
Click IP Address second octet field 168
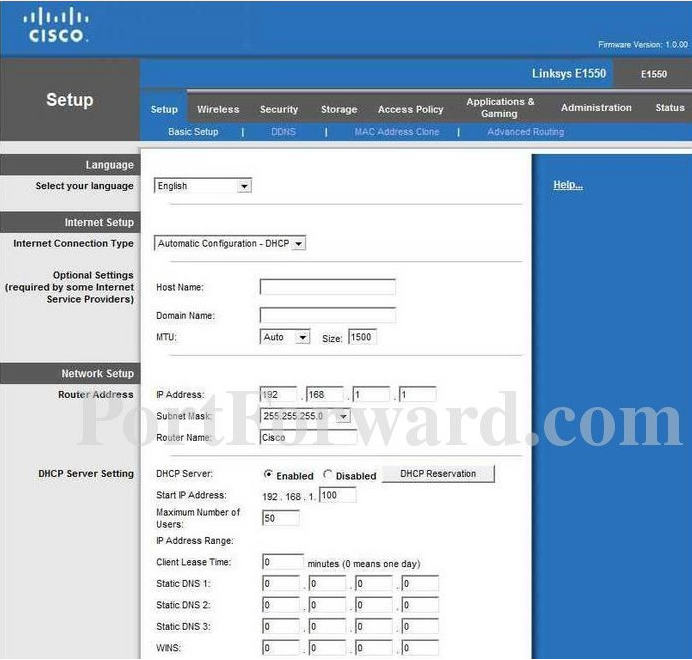click(325, 394)
